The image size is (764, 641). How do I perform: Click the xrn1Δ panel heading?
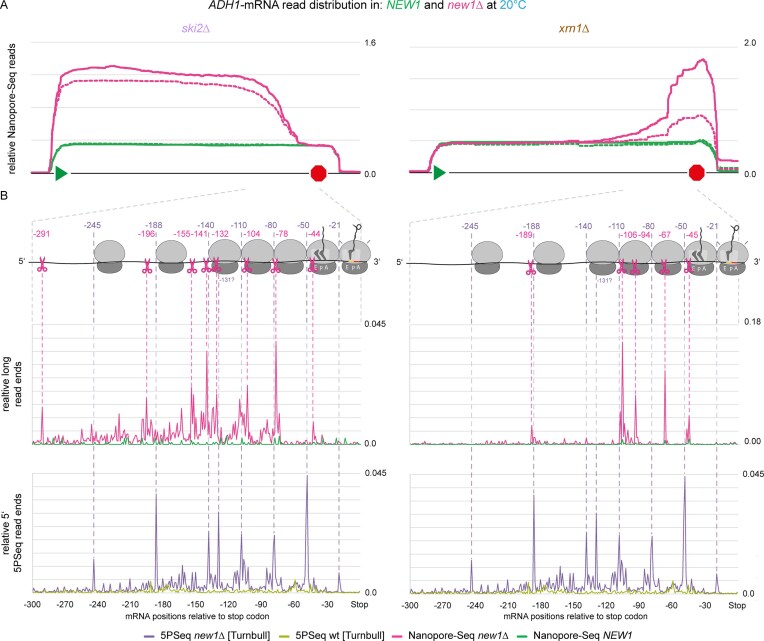[x=574, y=28]
